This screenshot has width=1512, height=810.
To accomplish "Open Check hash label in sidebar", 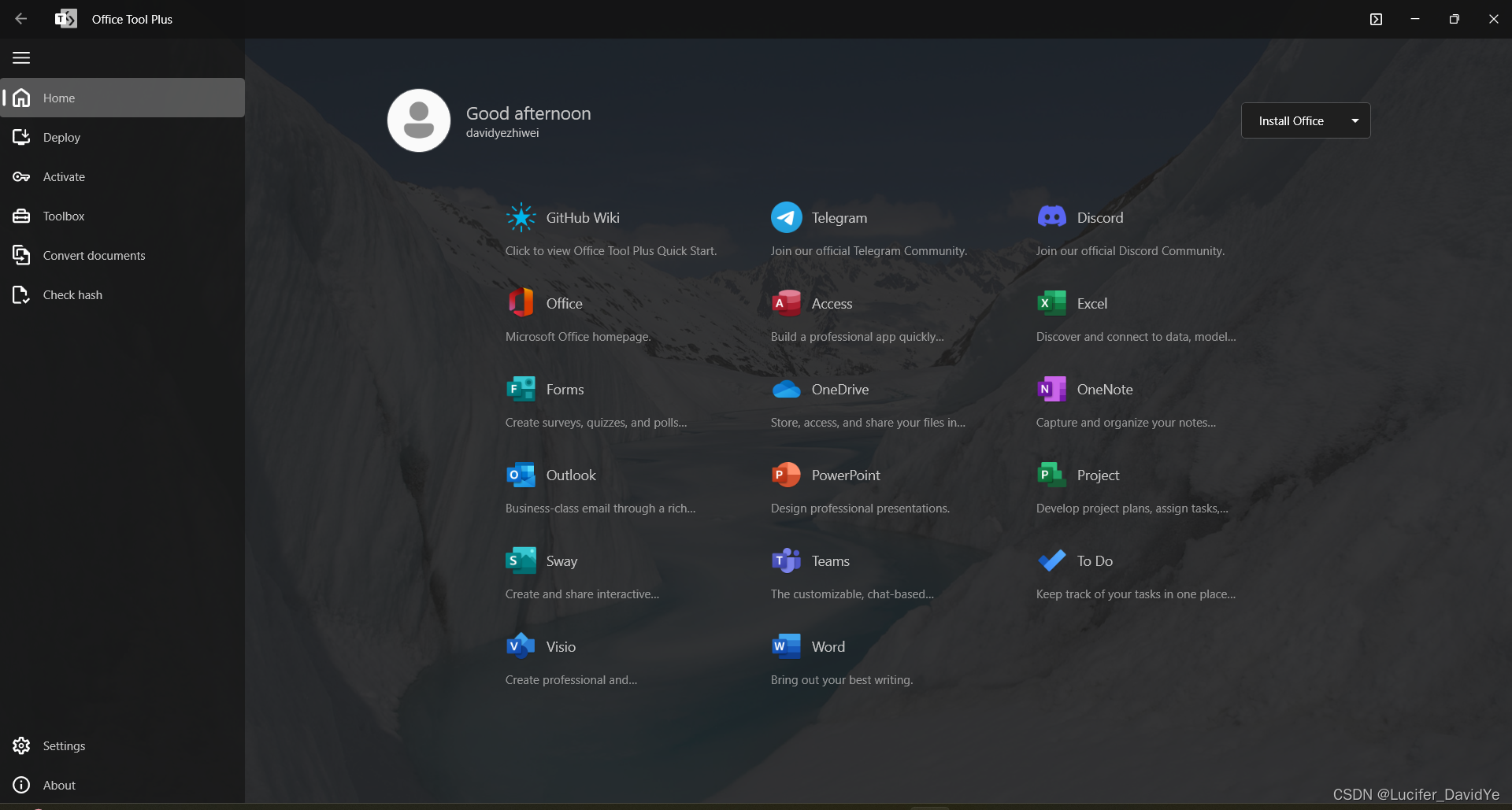I will click(72, 294).
